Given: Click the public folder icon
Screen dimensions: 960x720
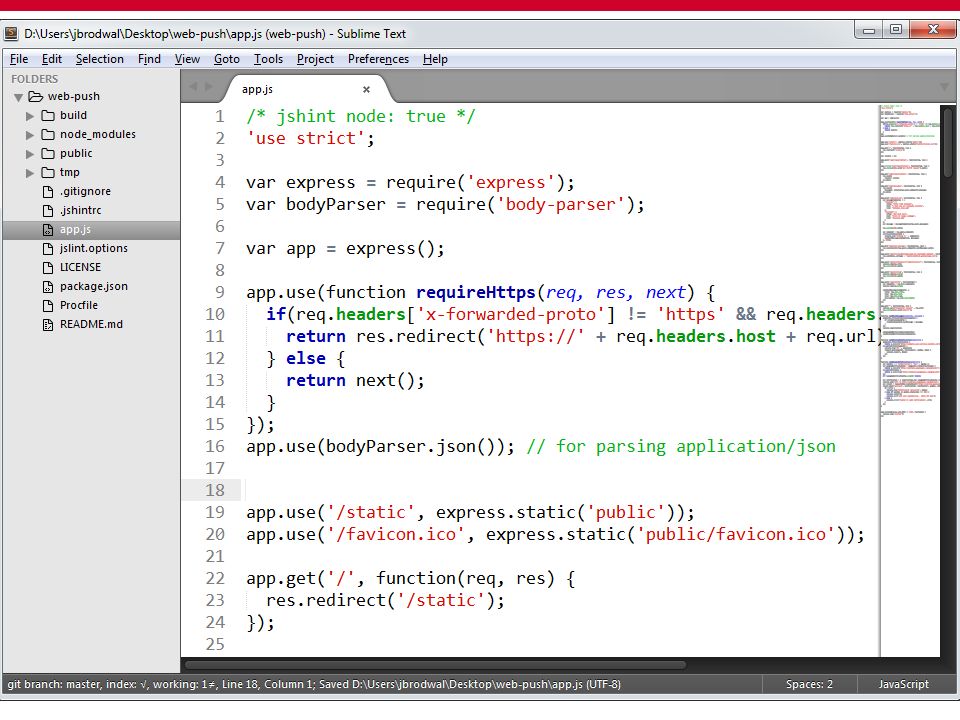Looking at the screenshot, I should click(x=48, y=153).
